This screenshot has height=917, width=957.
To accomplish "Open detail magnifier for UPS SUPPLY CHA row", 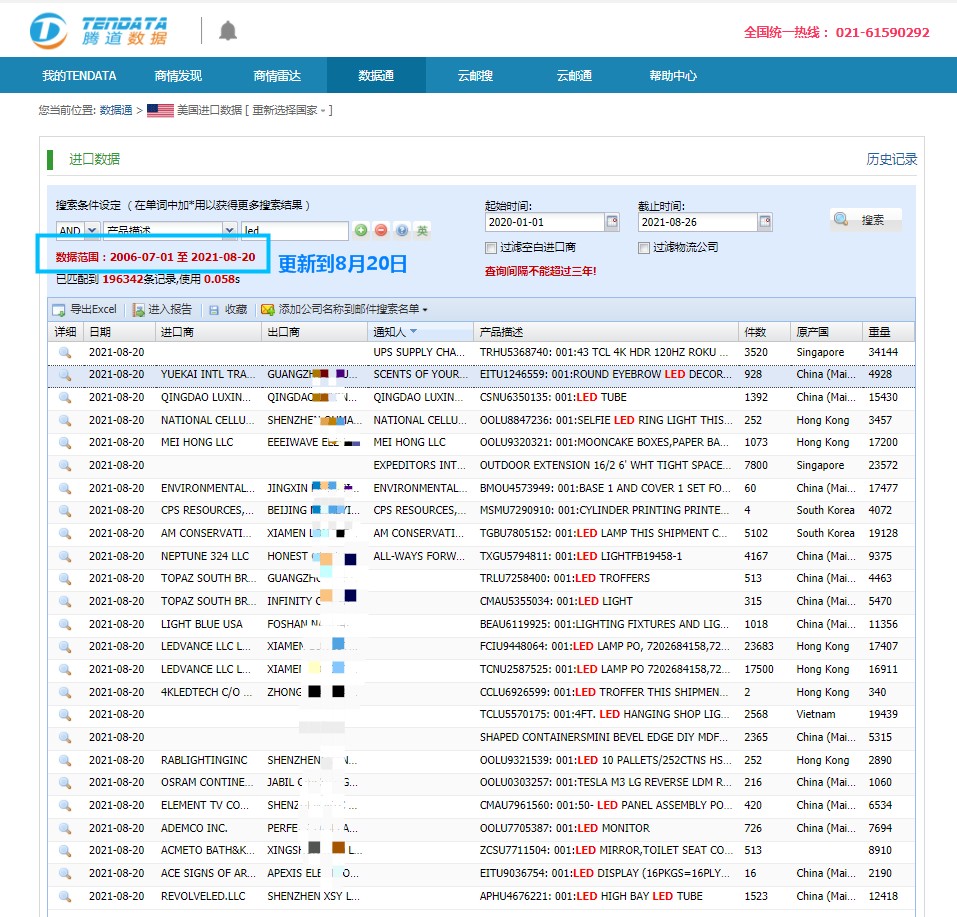I will 65,352.
